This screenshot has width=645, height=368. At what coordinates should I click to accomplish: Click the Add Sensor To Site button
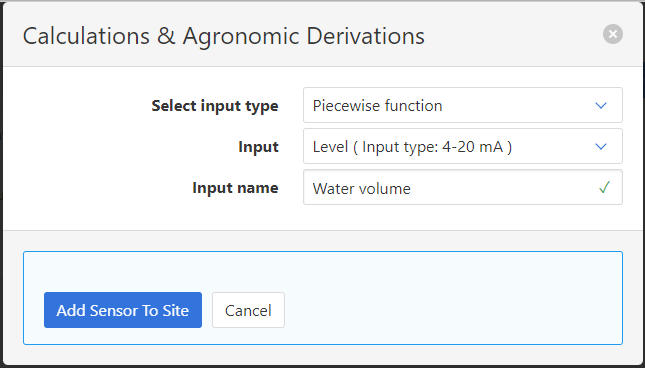[x=123, y=310]
